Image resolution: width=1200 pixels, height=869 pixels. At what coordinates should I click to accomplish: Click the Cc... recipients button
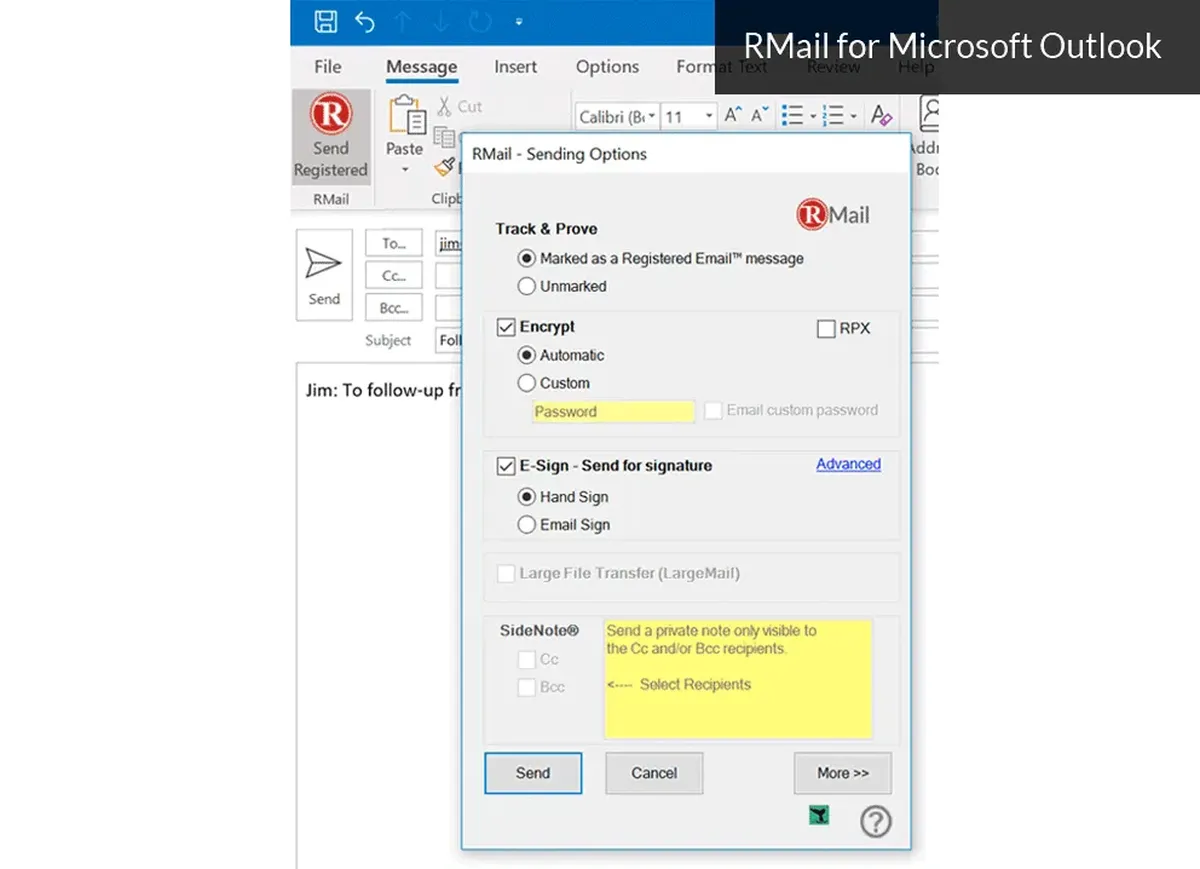tap(394, 275)
